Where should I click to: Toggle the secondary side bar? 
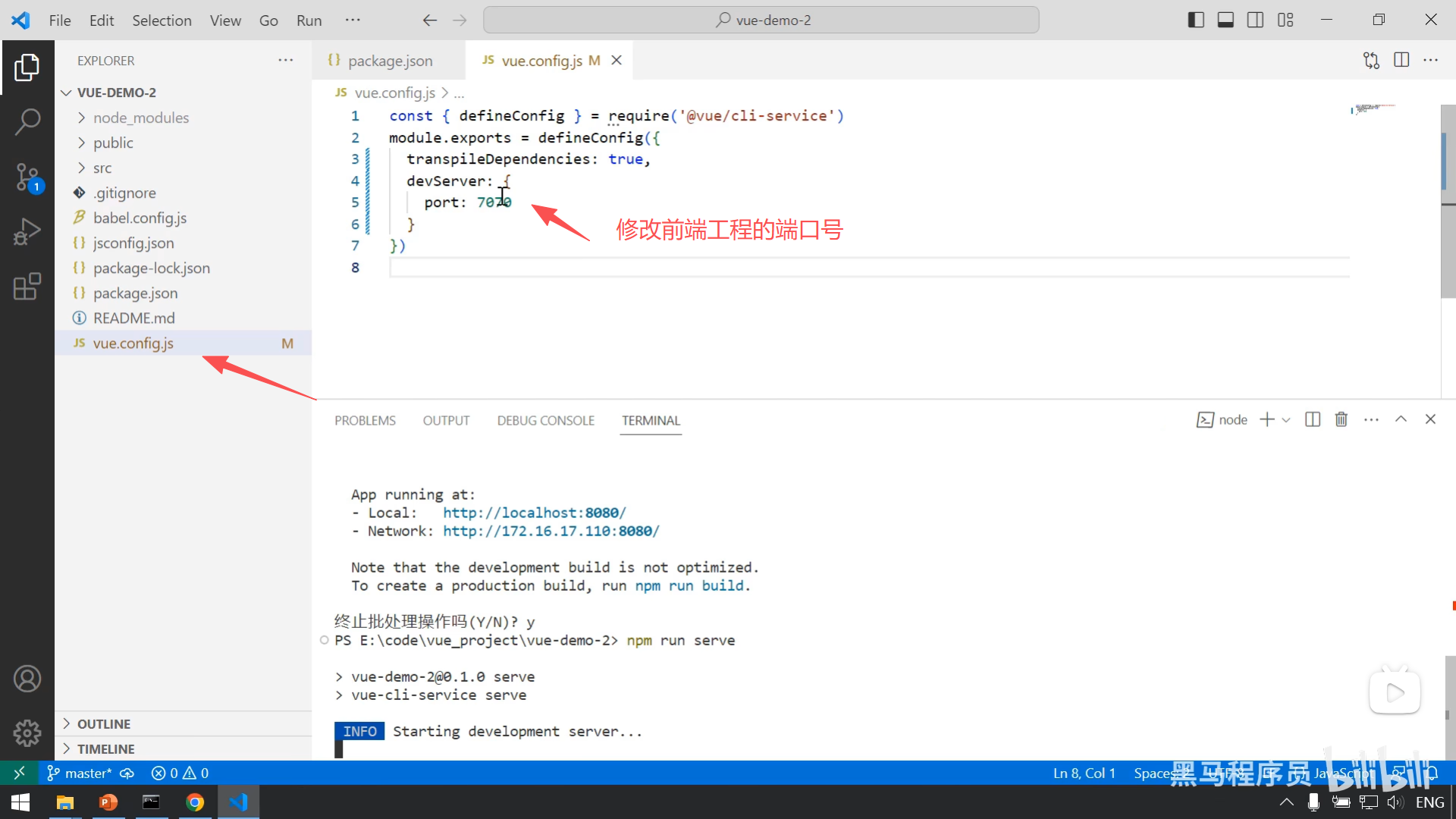[x=1255, y=20]
